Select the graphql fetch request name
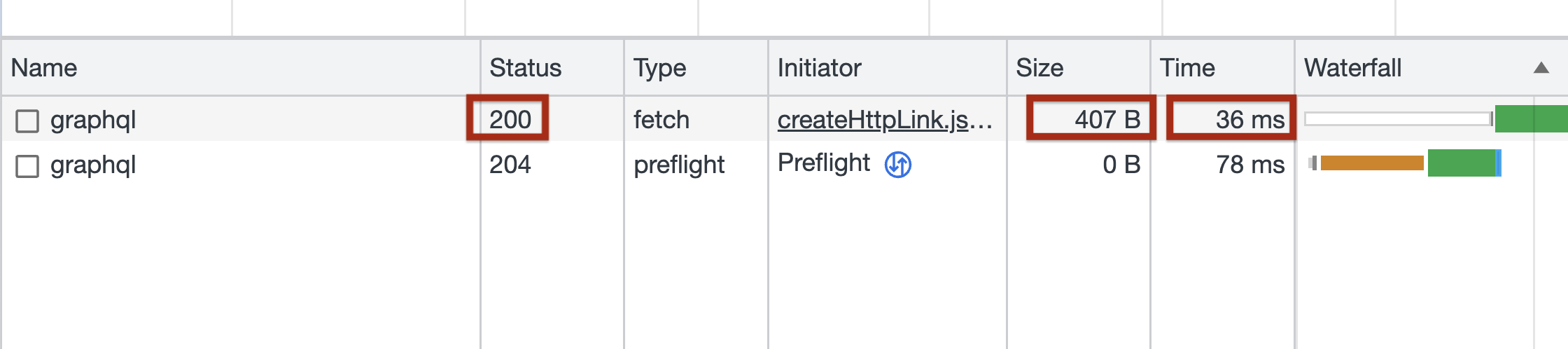This screenshot has height=349, width=1568. (x=93, y=120)
